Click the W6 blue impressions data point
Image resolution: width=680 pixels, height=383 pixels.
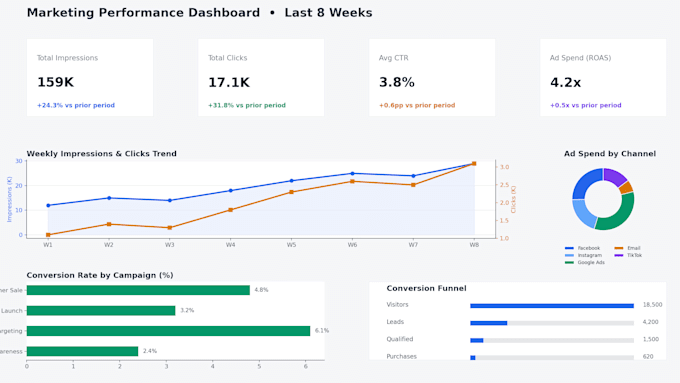coord(352,173)
